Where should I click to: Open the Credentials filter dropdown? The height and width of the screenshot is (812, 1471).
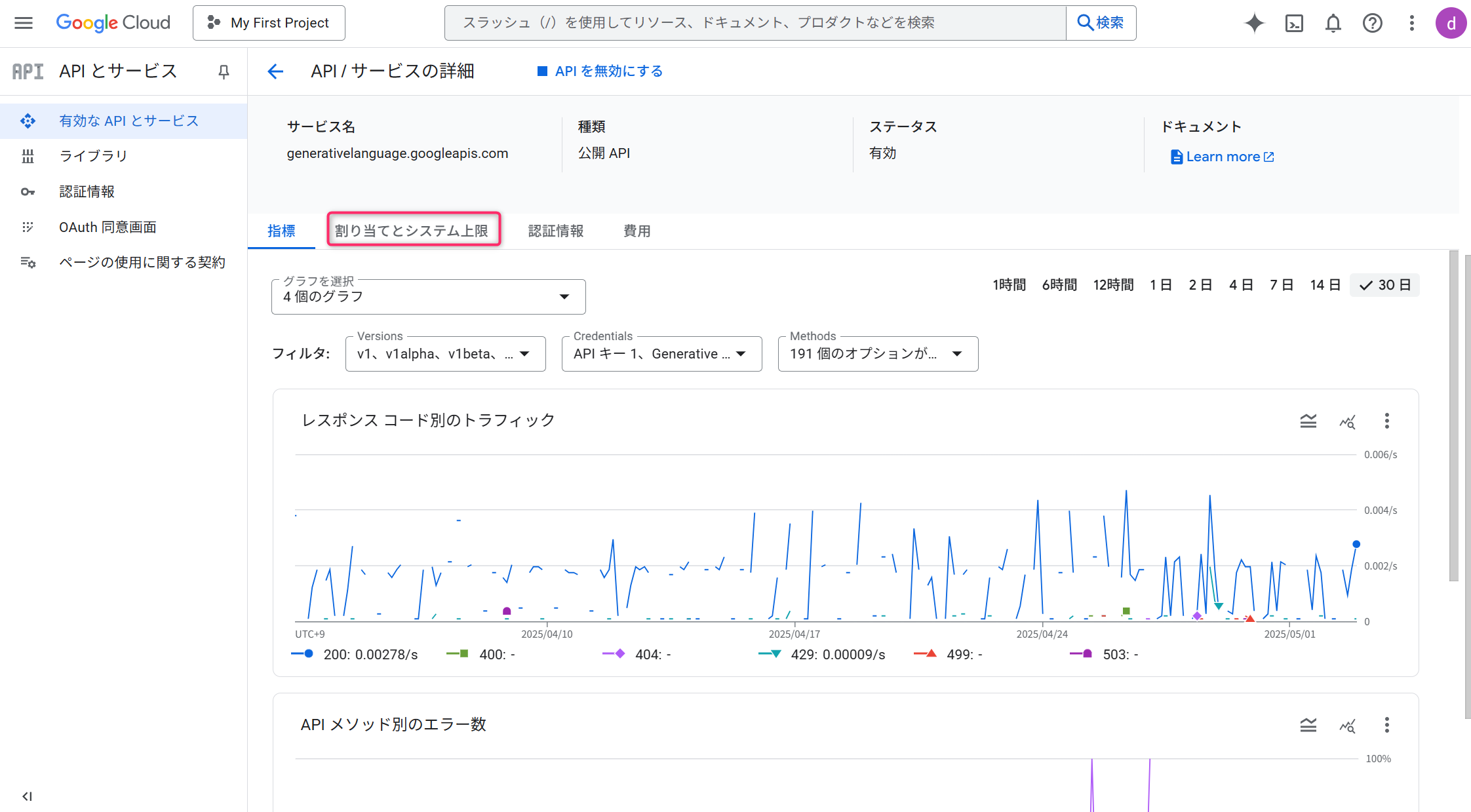[661, 354]
